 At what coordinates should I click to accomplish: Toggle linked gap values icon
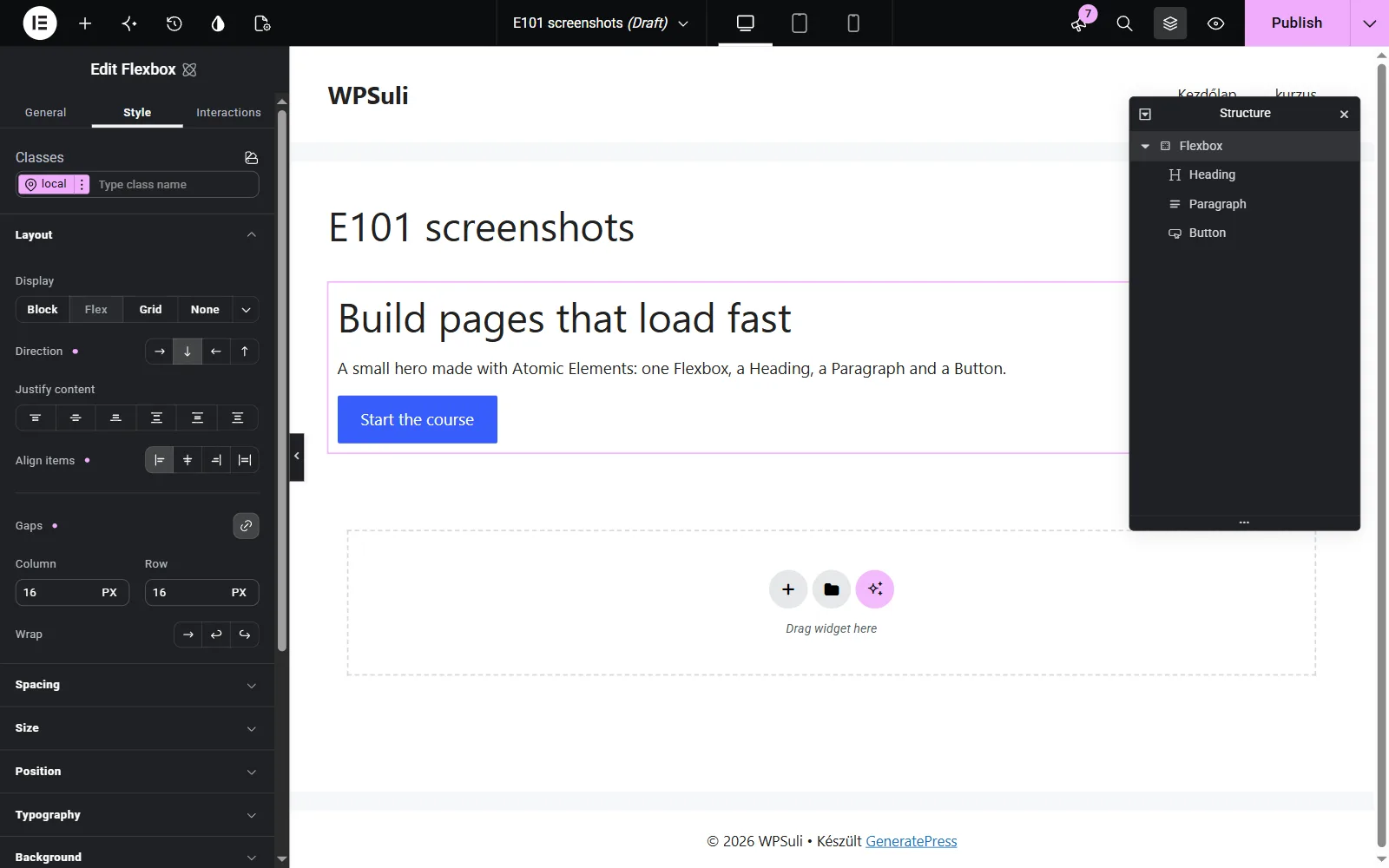247,526
